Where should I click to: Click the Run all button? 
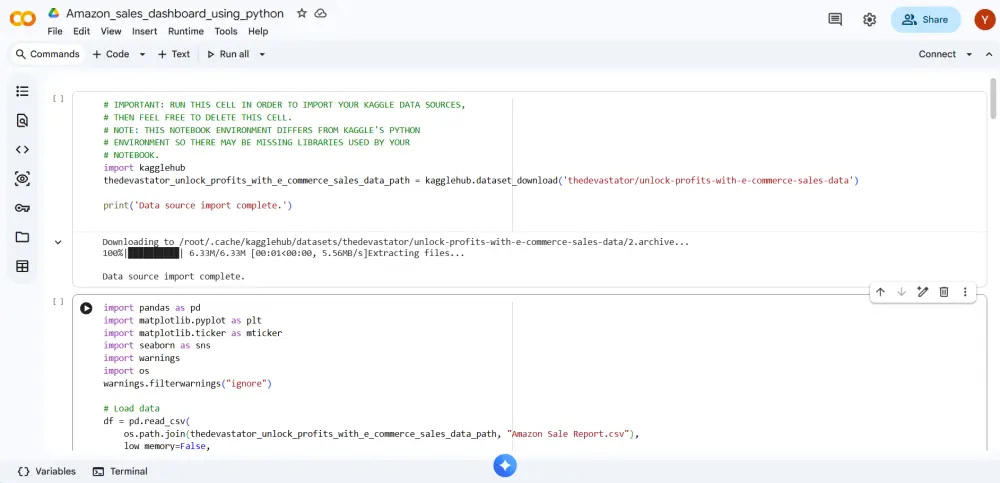[x=228, y=54]
